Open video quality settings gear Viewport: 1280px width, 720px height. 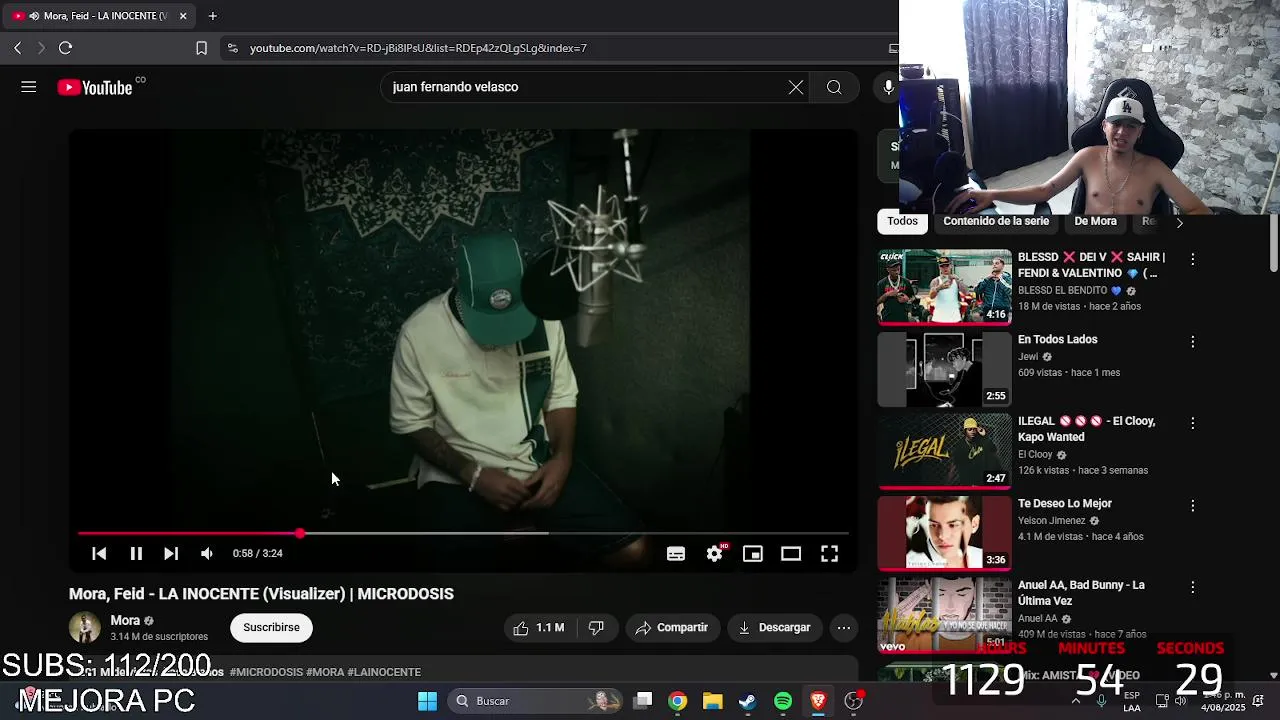pyautogui.click(x=714, y=553)
